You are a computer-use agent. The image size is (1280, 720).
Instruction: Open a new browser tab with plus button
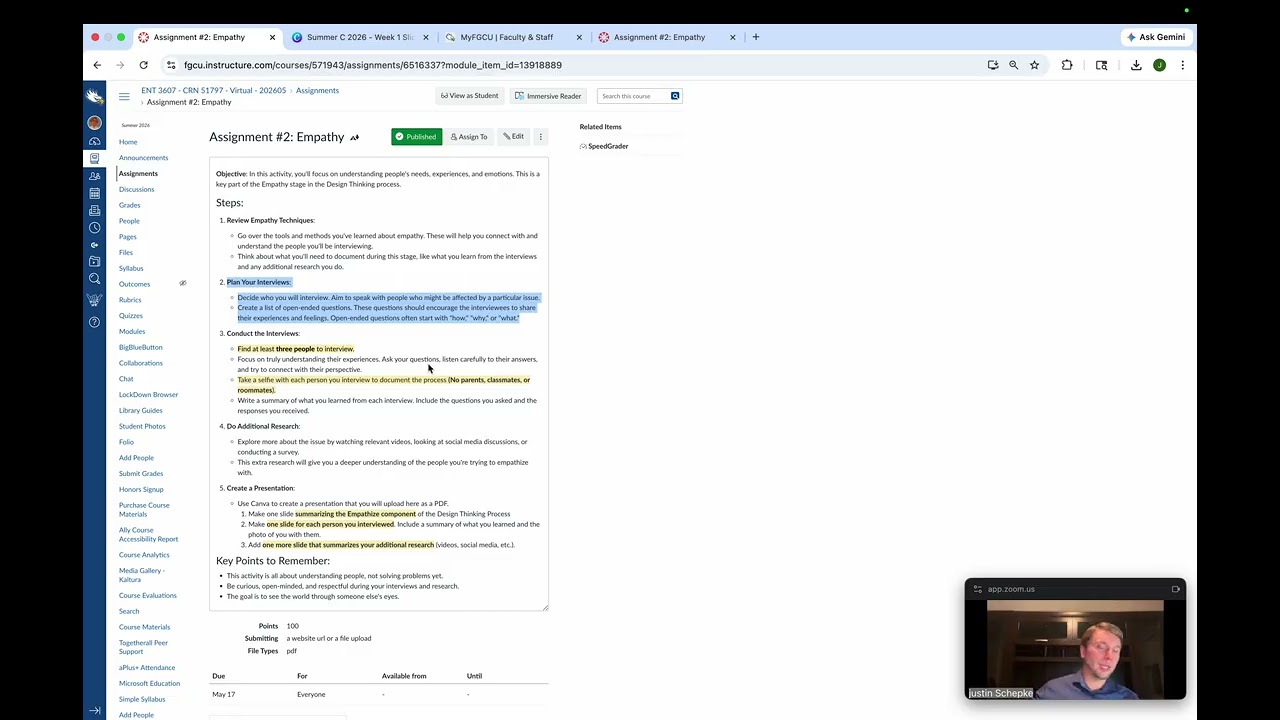[x=755, y=37]
